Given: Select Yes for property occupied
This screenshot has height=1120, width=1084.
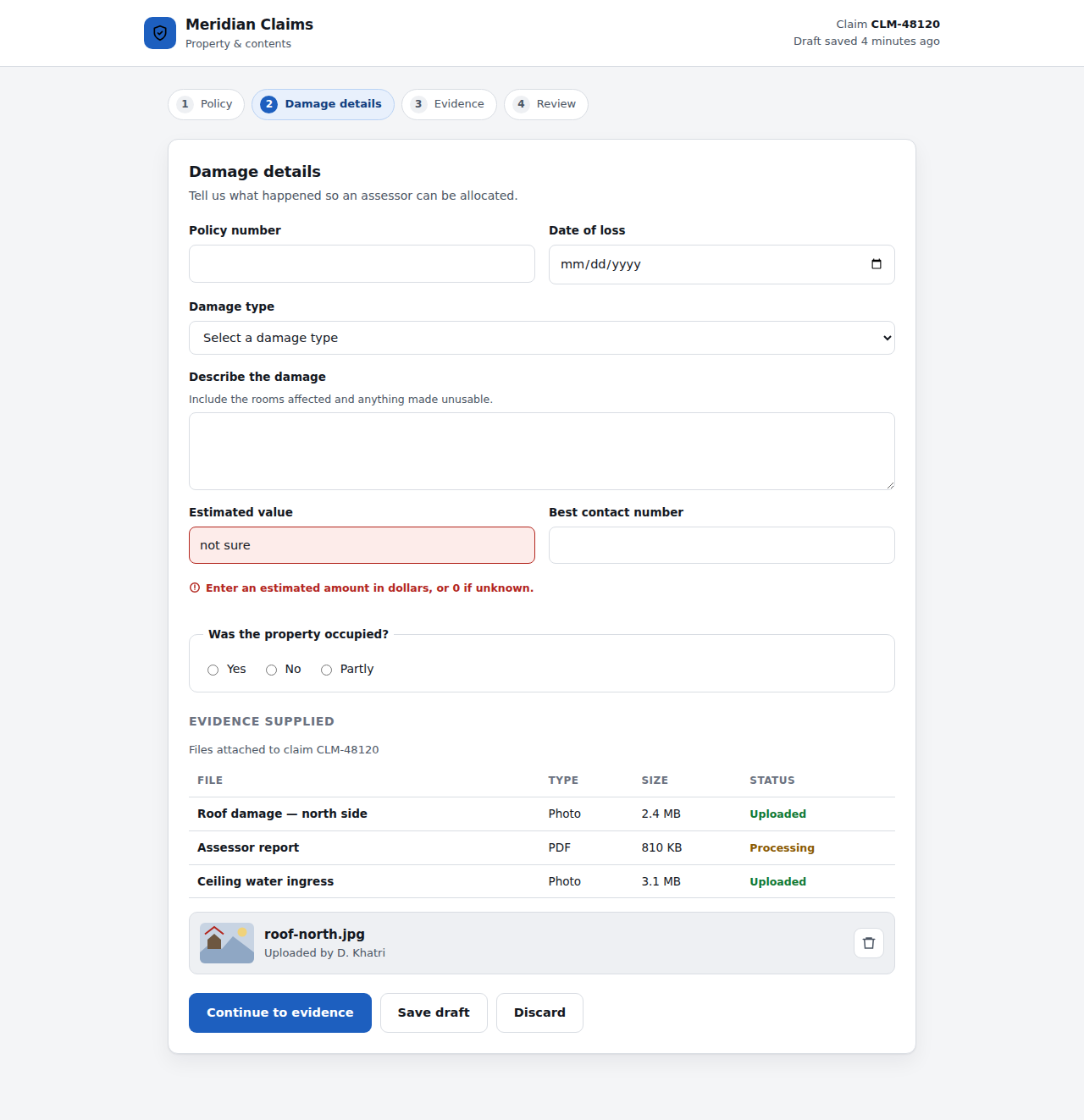Looking at the screenshot, I should pyautogui.click(x=213, y=670).
